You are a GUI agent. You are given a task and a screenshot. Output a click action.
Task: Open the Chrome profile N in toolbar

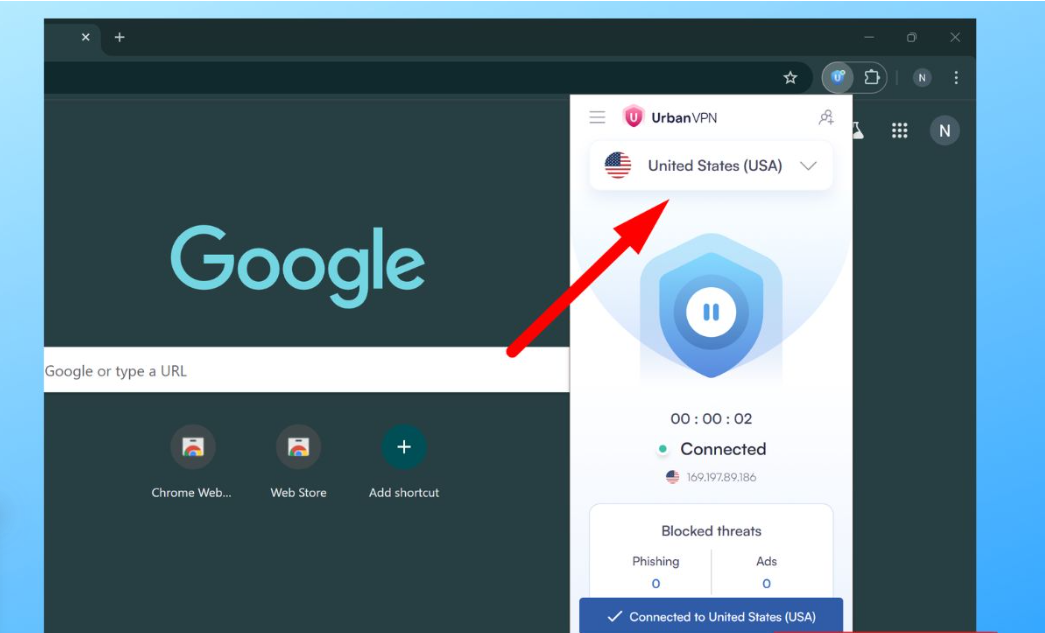pyautogui.click(x=922, y=78)
